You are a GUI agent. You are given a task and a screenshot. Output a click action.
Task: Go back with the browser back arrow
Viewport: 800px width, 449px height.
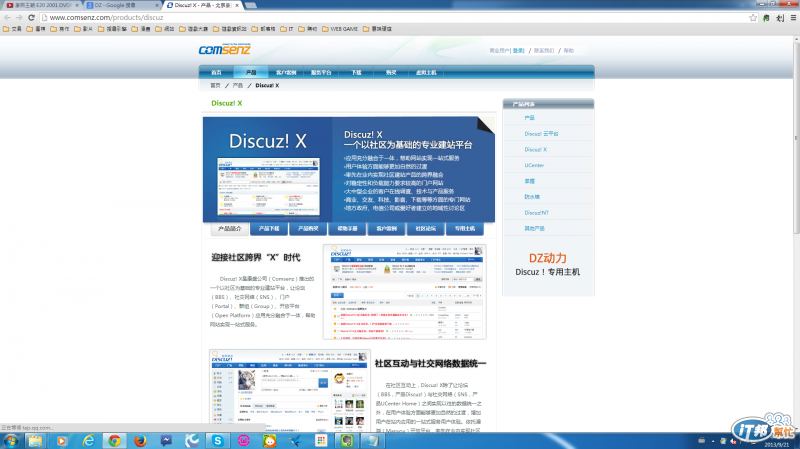7,17
